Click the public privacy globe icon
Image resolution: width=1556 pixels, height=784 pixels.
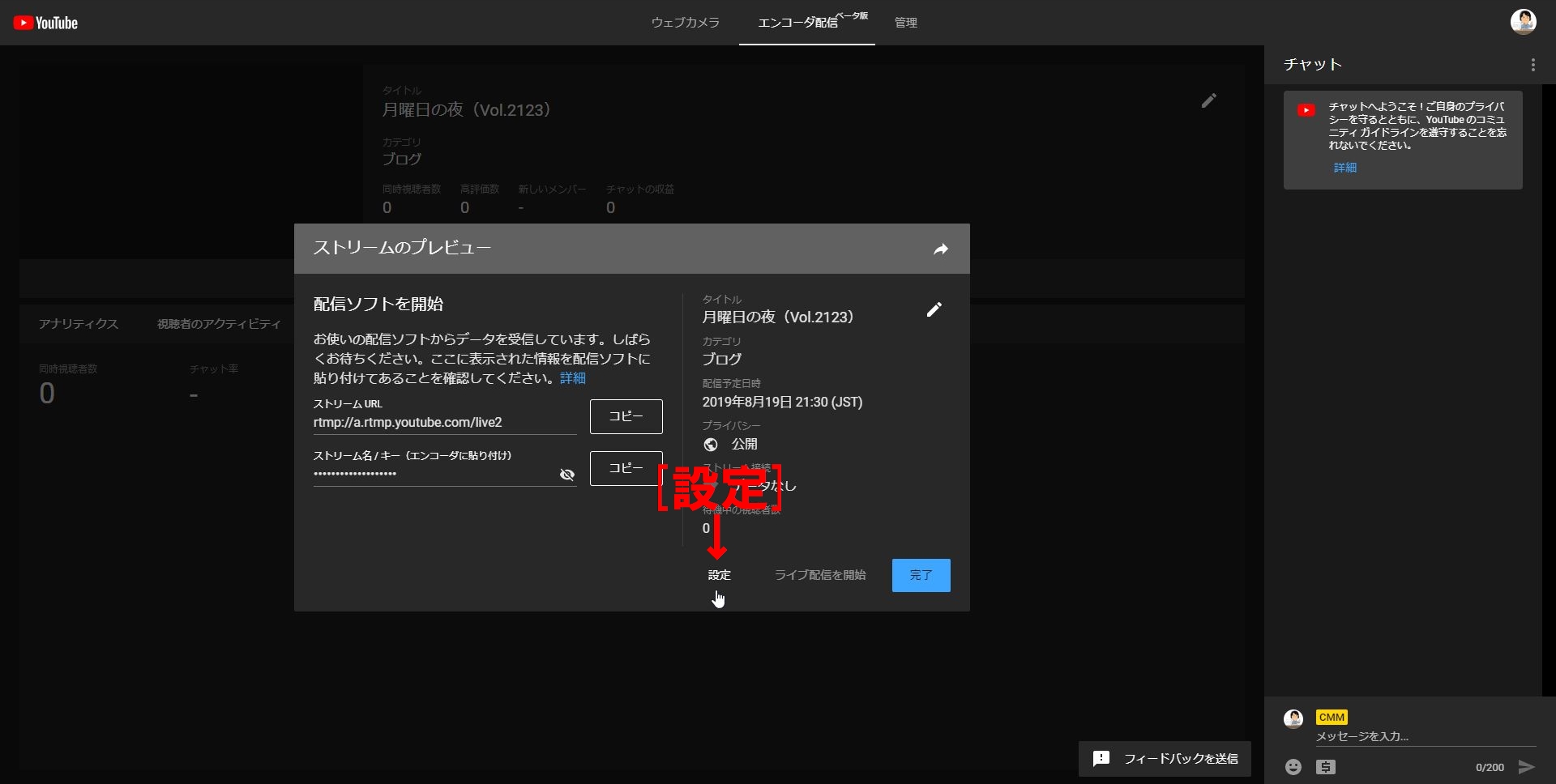click(x=711, y=444)
